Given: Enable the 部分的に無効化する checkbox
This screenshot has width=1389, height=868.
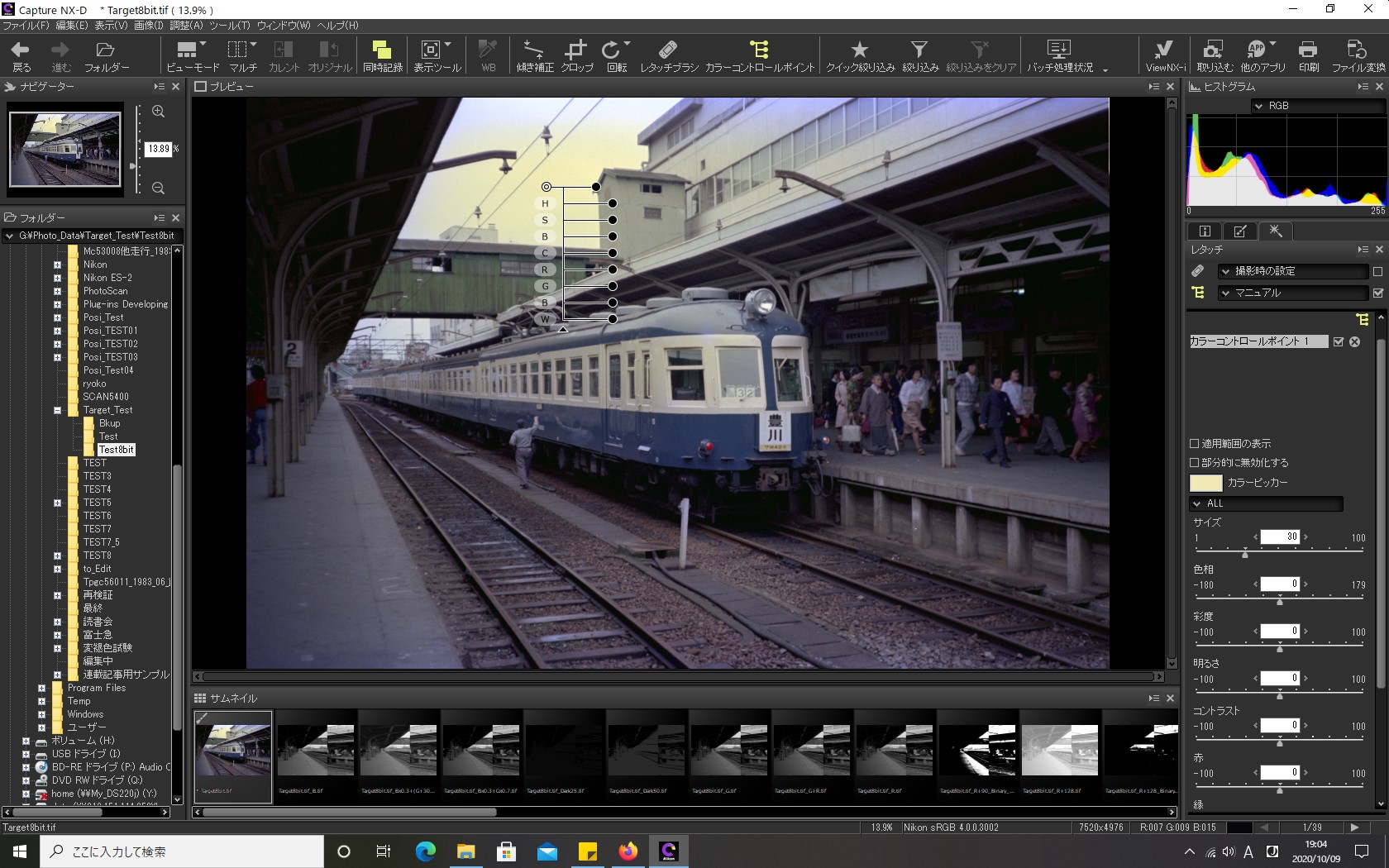Looking at the screenshot, I should (x=1194, y=463).
